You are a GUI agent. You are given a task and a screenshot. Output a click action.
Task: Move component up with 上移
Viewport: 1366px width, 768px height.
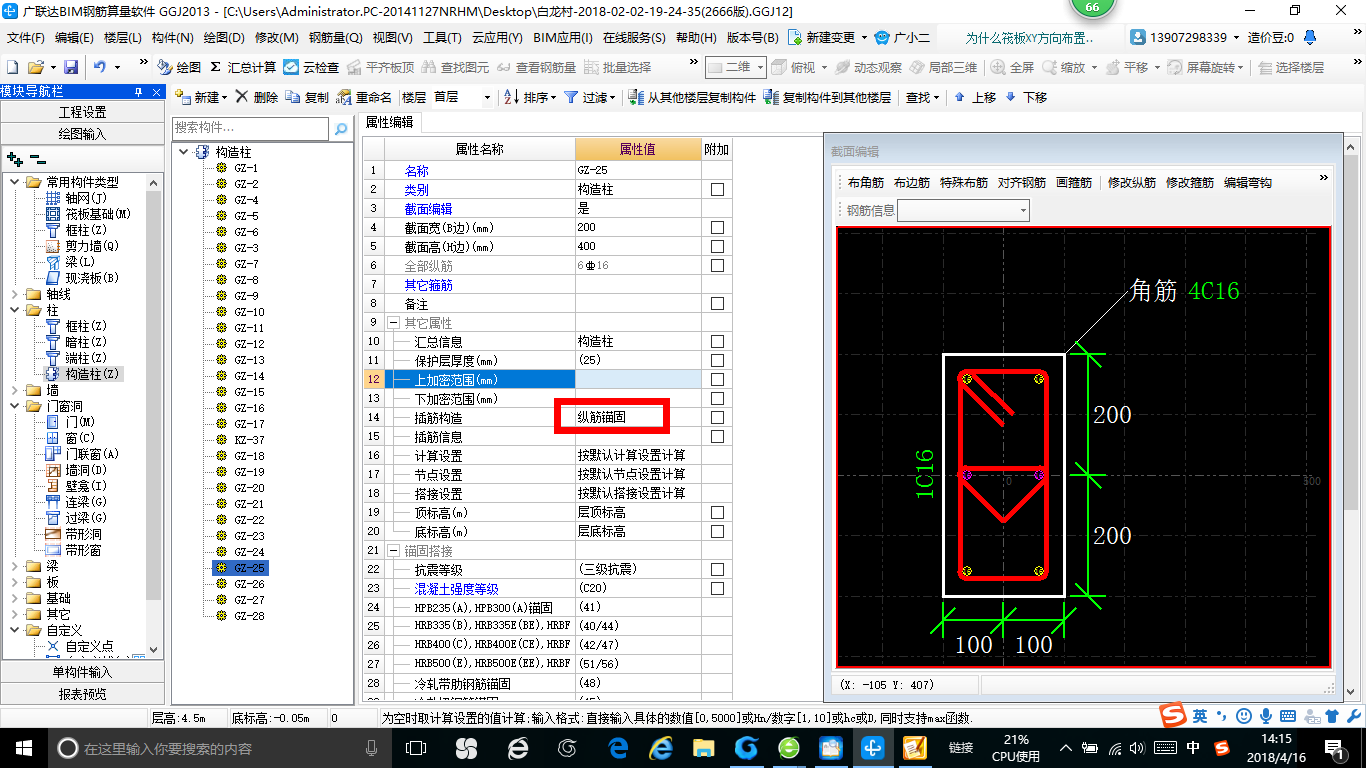(x=975, y=97)
